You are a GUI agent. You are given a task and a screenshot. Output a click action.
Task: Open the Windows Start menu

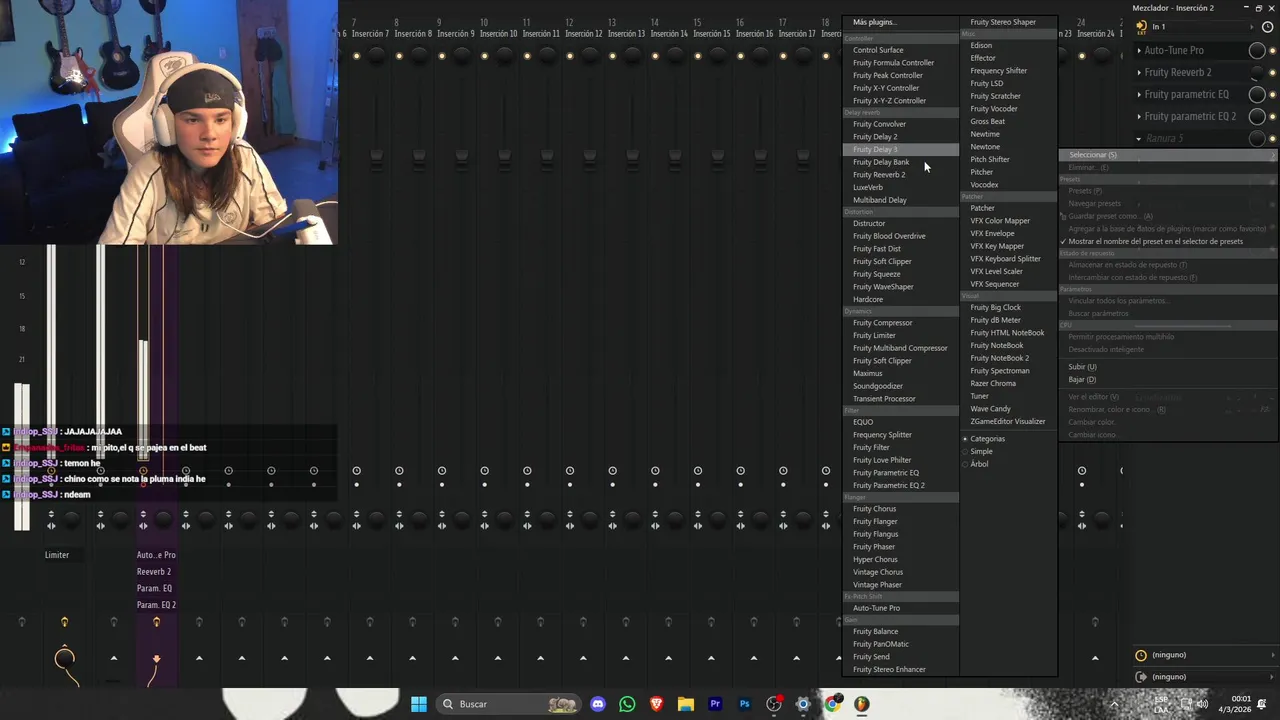tap(419, 704)
